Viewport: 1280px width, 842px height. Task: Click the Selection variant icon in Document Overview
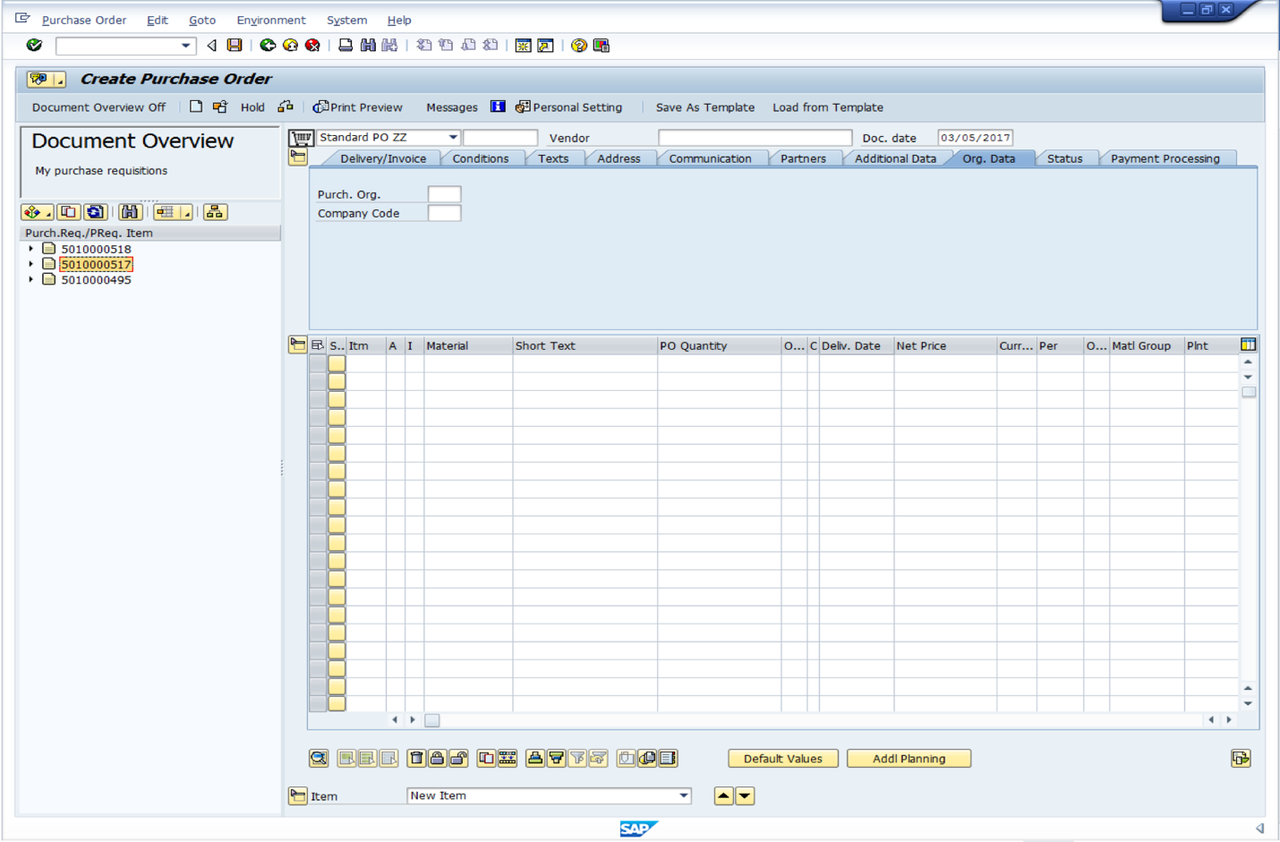tap(37, 212)
